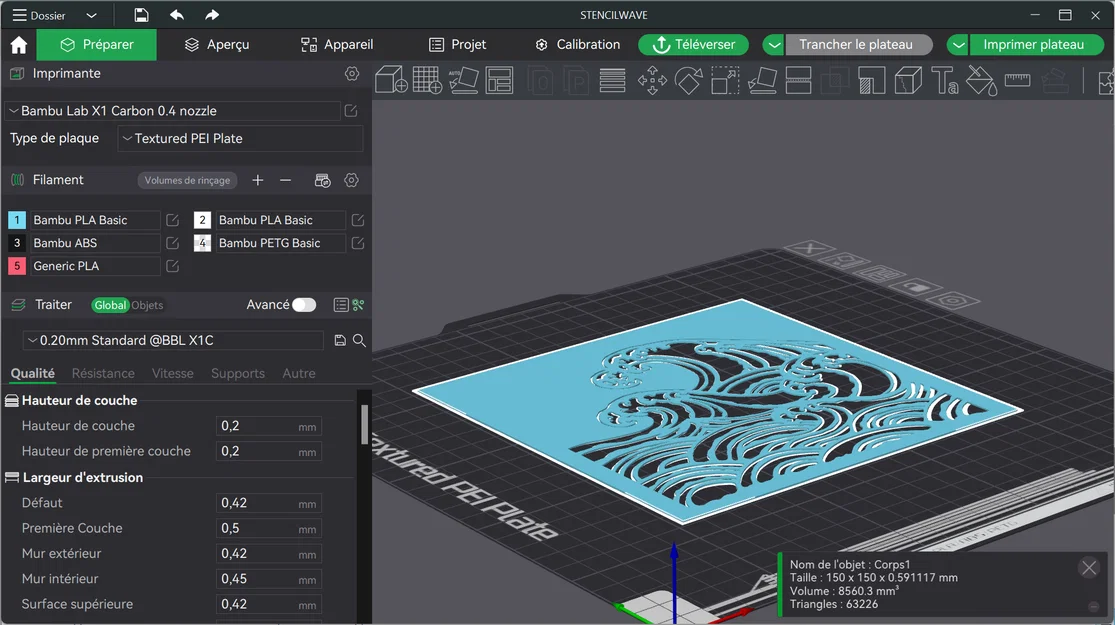This screenshot has height=625, width=1115.
Task: Select the Measure ruler tool
Action: pyautogui.click(x=1018, y=80)
